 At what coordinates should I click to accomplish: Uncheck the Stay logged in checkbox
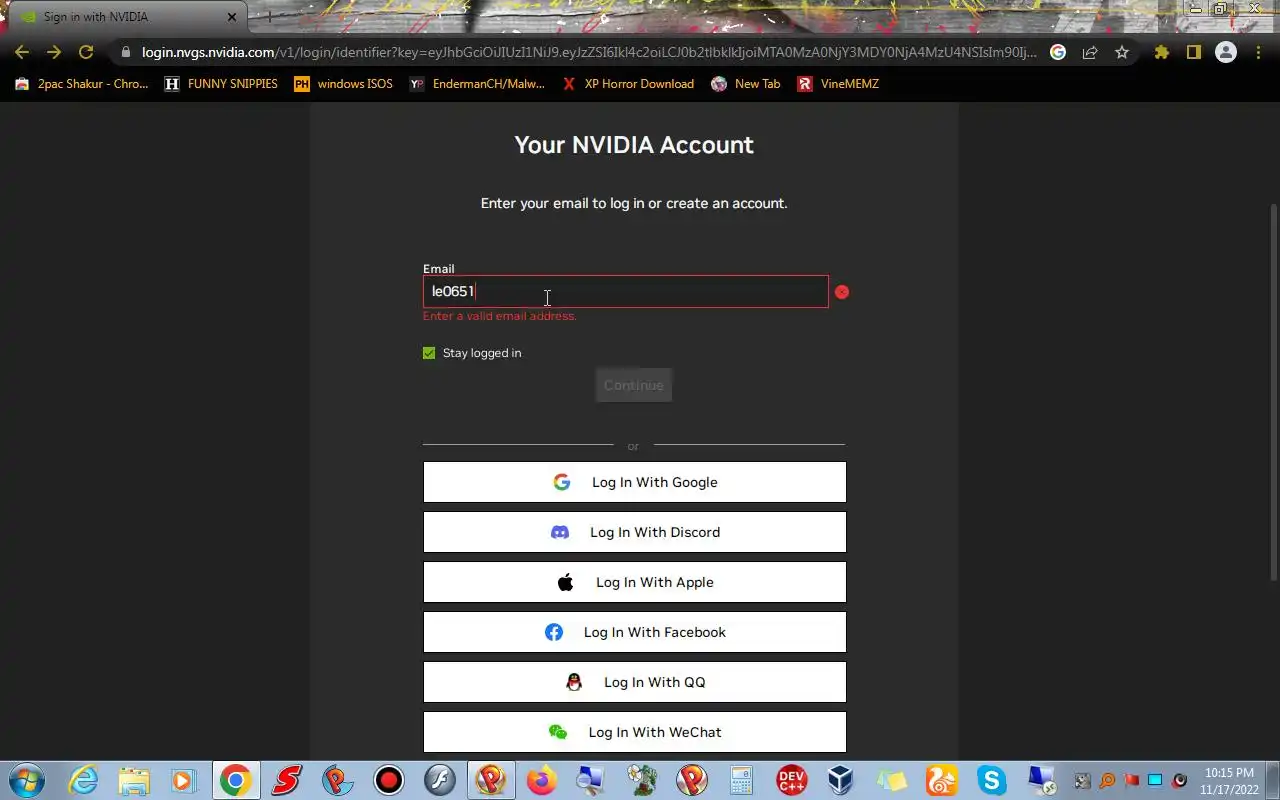[x=429, y=353]
